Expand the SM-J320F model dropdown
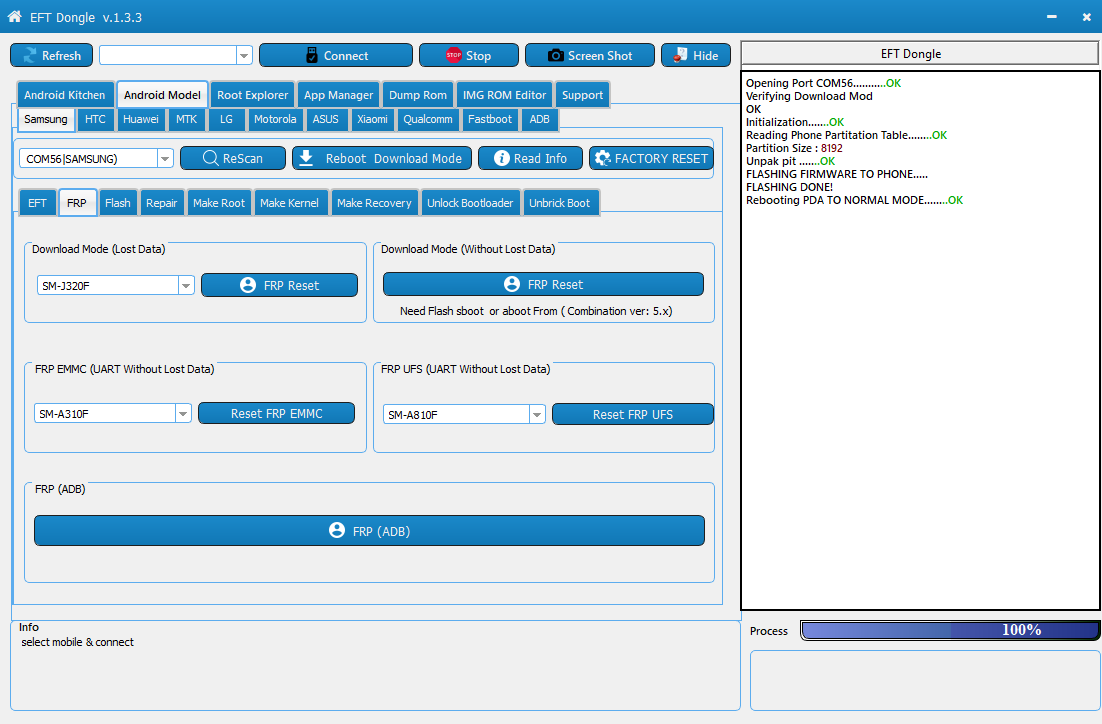The width and height of the screenshot is (1102, 724). [186, 285]
